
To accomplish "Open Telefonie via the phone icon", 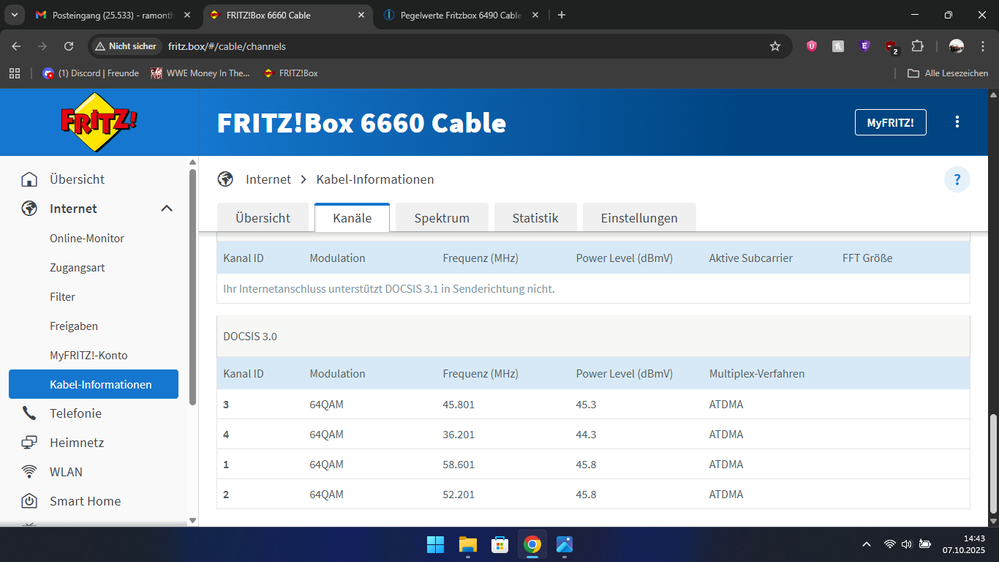I will click(29, 413).
